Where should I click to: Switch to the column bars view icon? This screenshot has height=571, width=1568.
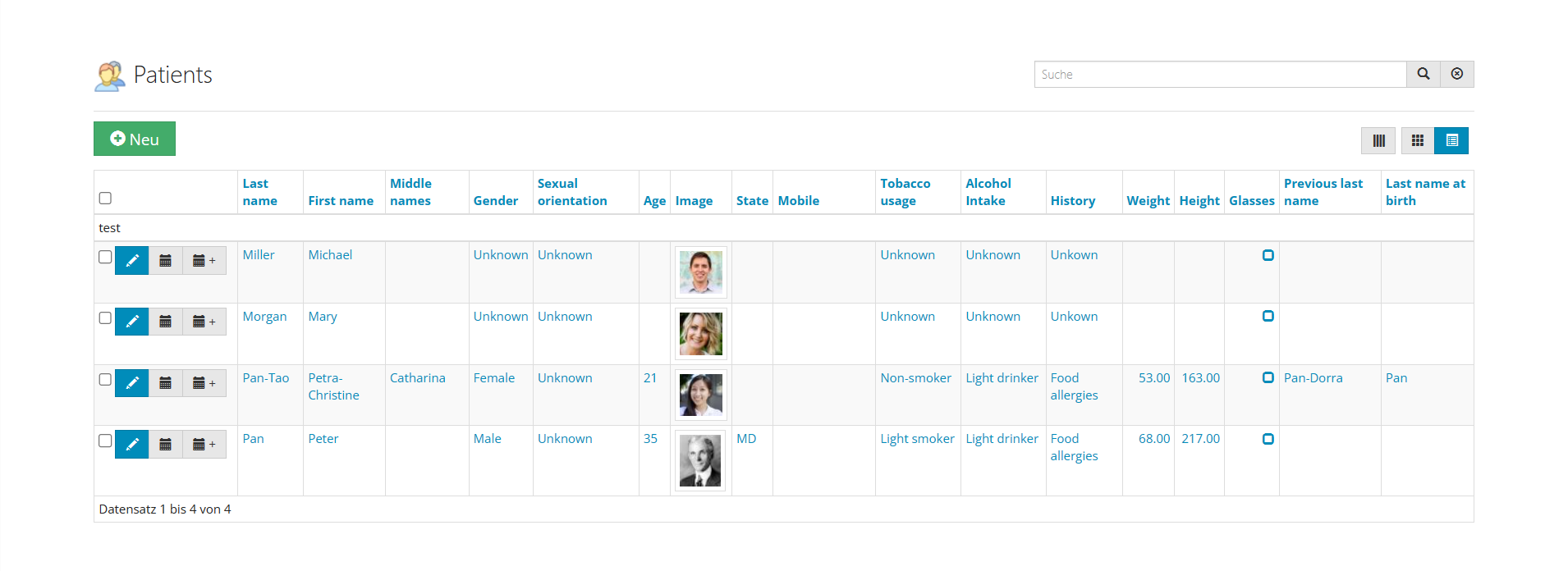[1378, 140]
